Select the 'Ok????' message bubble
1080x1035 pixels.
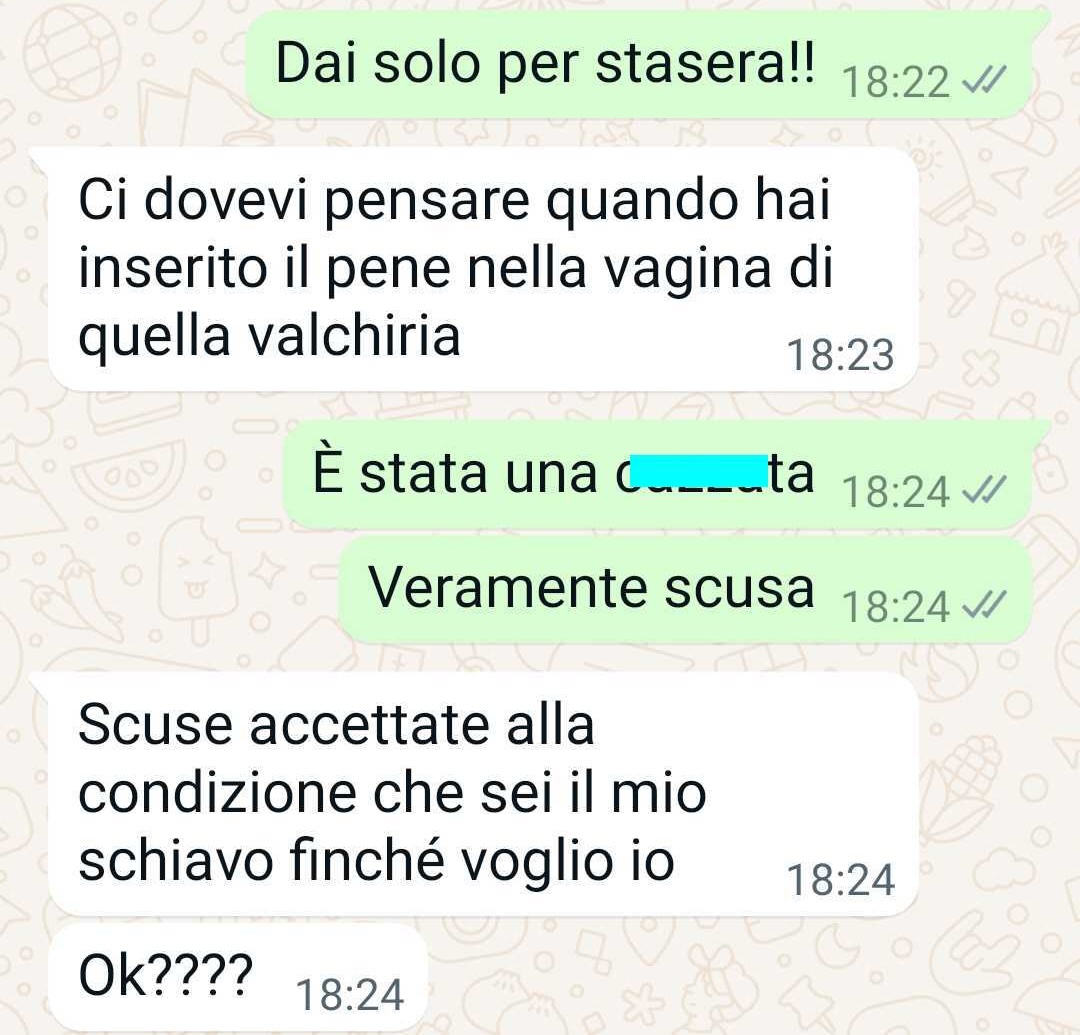(238, 978)
